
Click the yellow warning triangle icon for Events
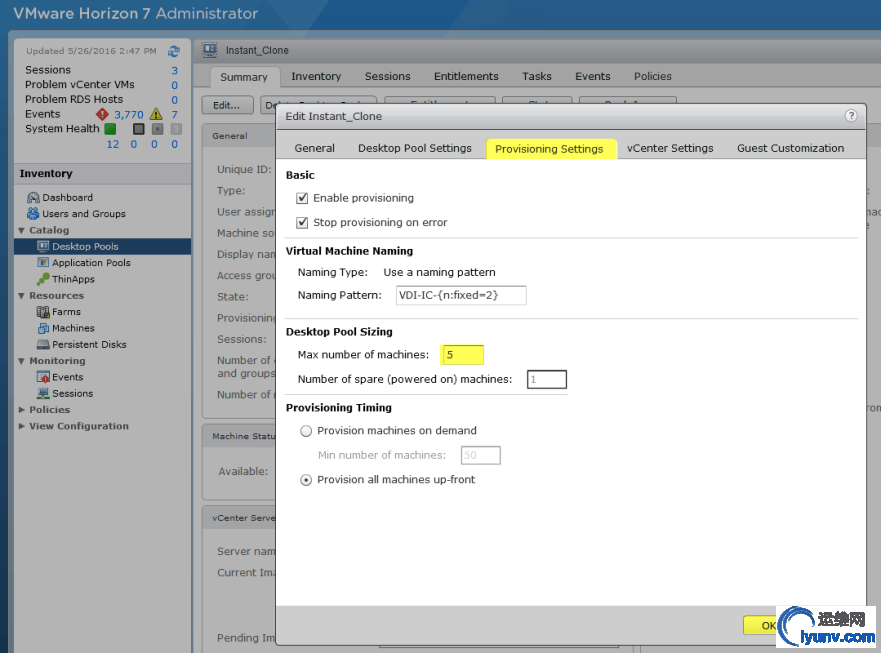(x=156, y=114)
